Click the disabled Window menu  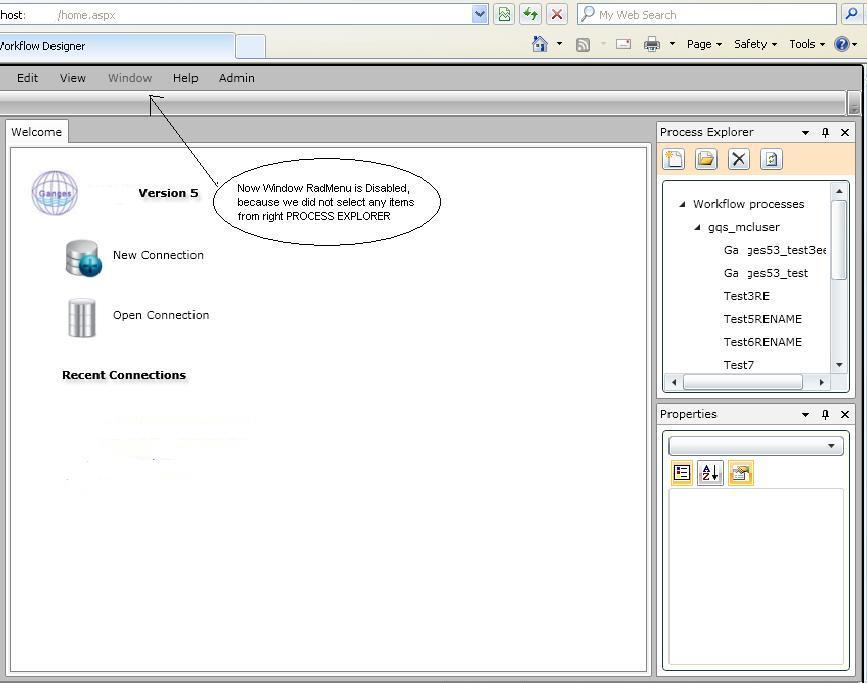(x=130, y=78)
